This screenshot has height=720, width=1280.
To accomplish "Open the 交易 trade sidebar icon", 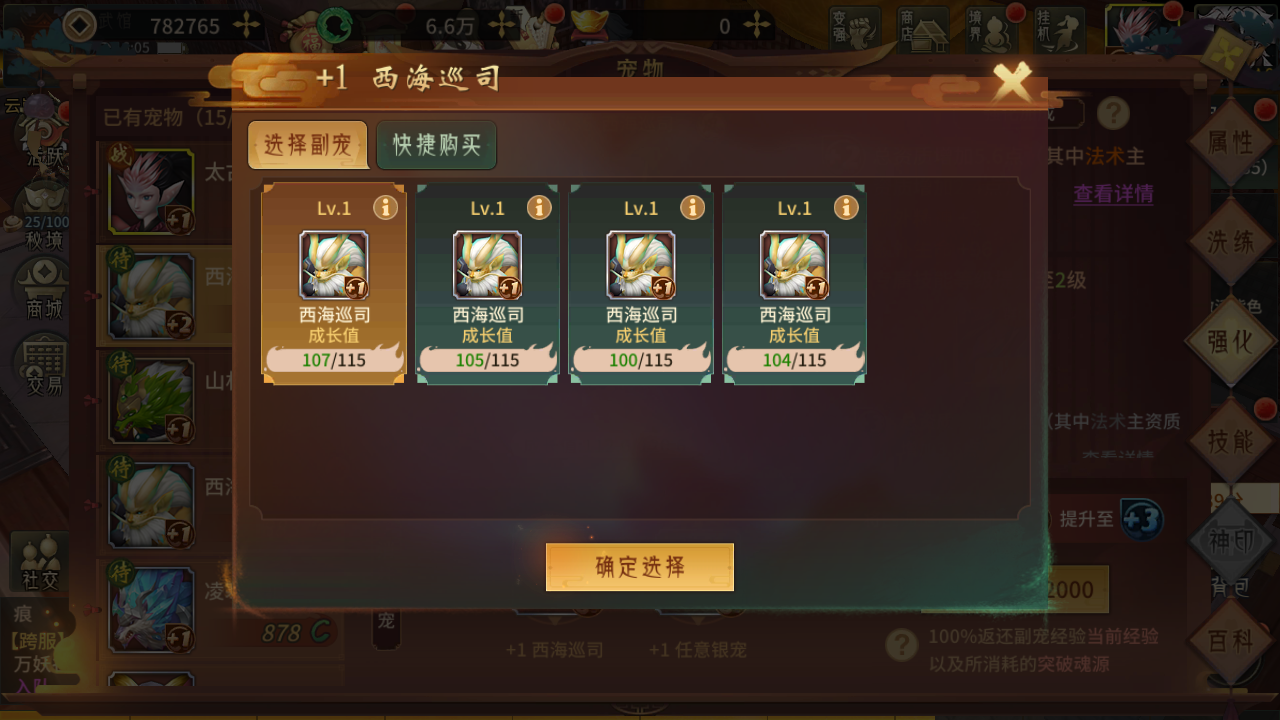I will click(x=42, y=364).
